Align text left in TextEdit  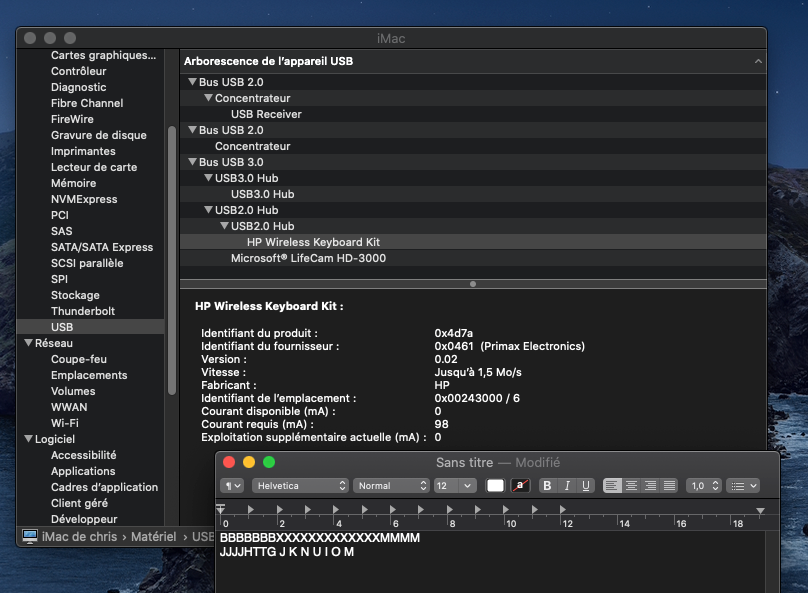point(612,486)
